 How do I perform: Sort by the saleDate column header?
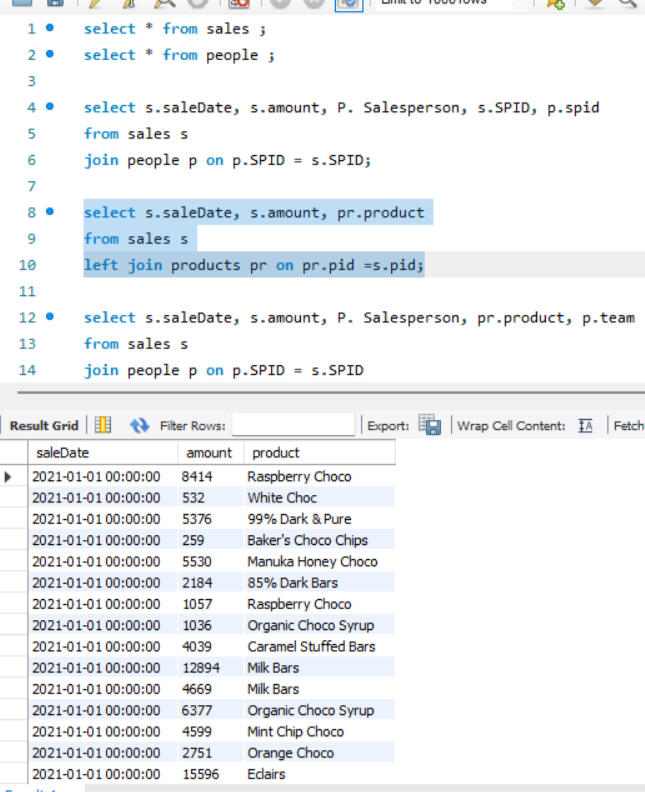[62, 453]
